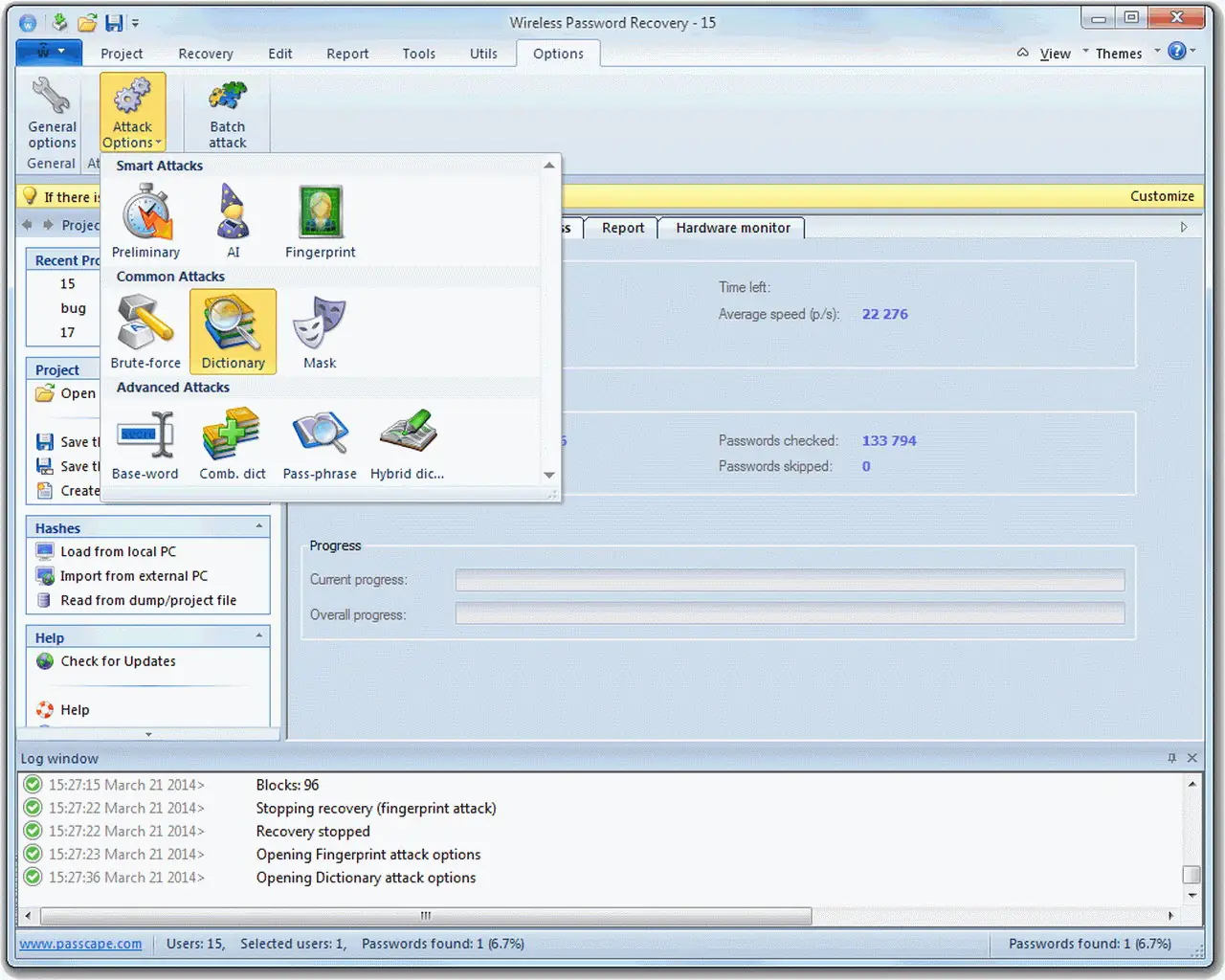Open recent project named bug

74,308
